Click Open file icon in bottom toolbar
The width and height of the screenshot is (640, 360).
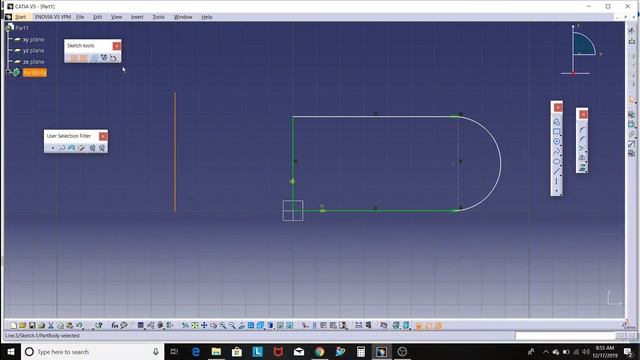tap(22, 325)
